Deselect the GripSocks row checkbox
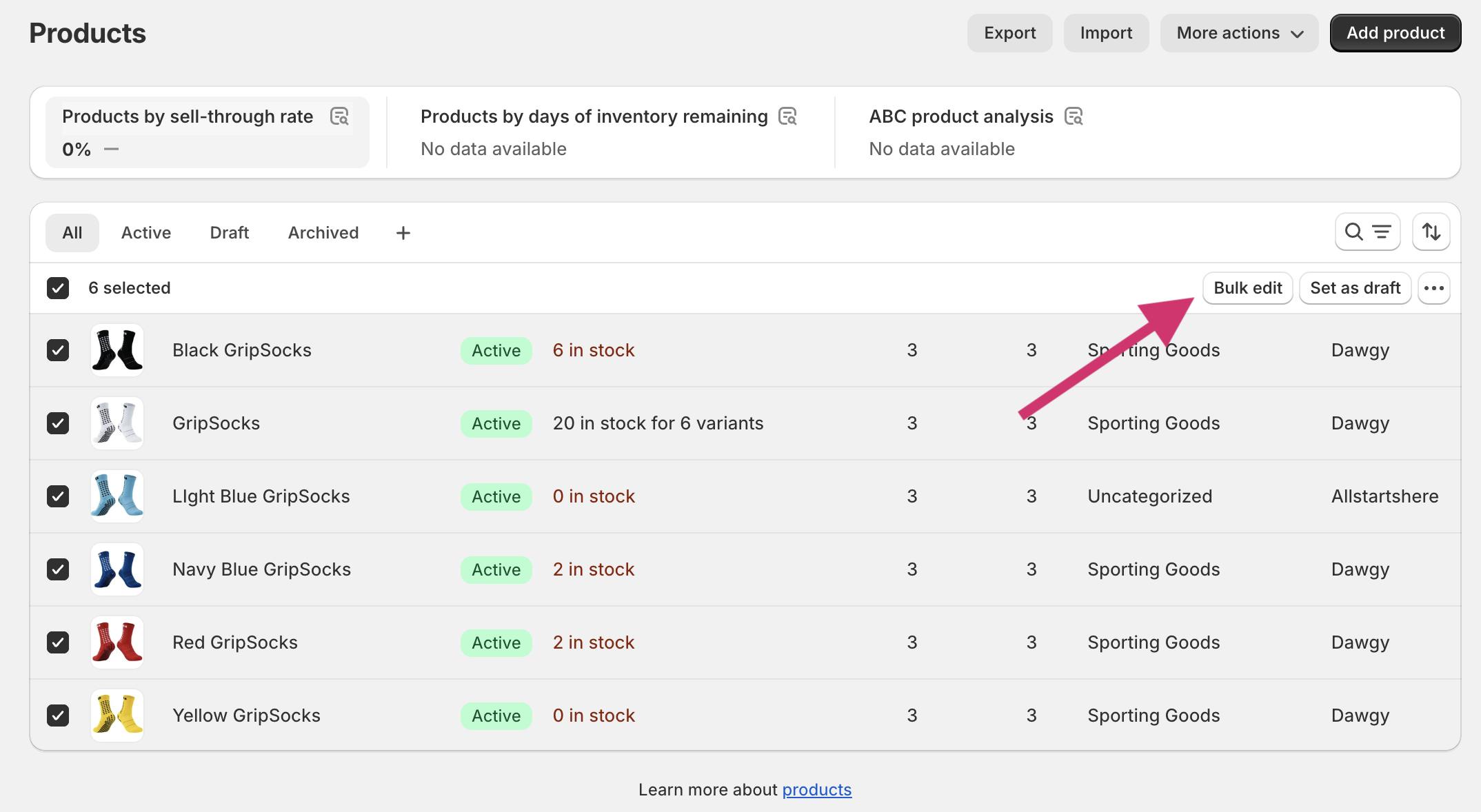1481x812 pixels. 58,423
